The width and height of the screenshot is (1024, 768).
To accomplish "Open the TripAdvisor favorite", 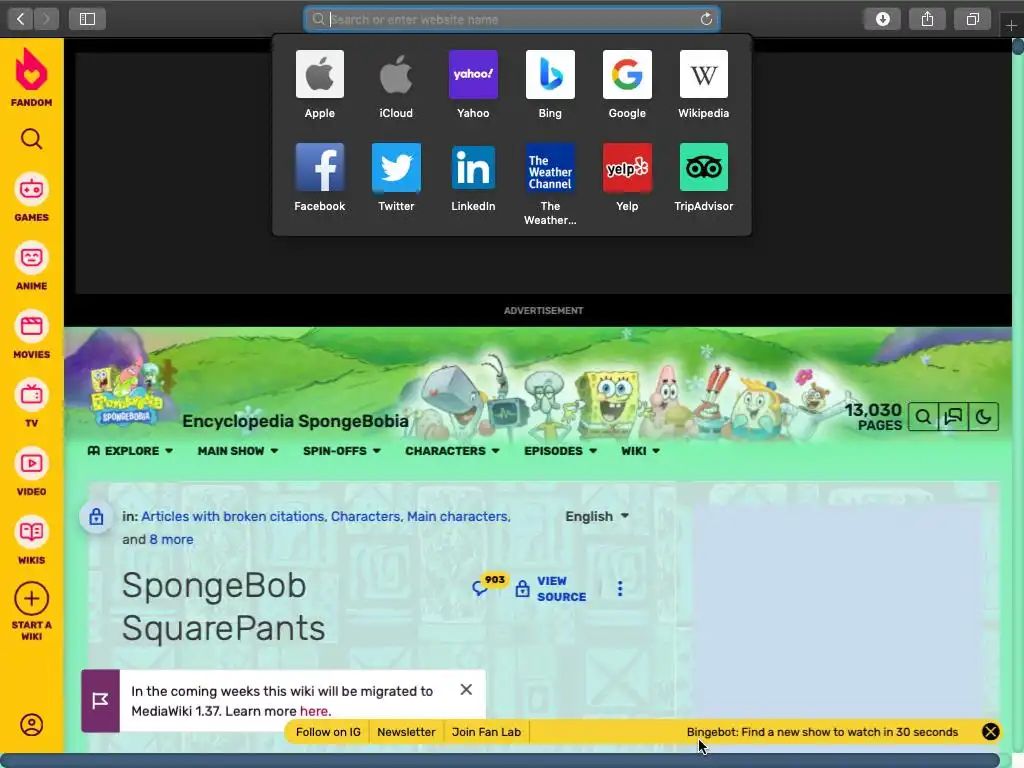I will (x=703, y=177).
